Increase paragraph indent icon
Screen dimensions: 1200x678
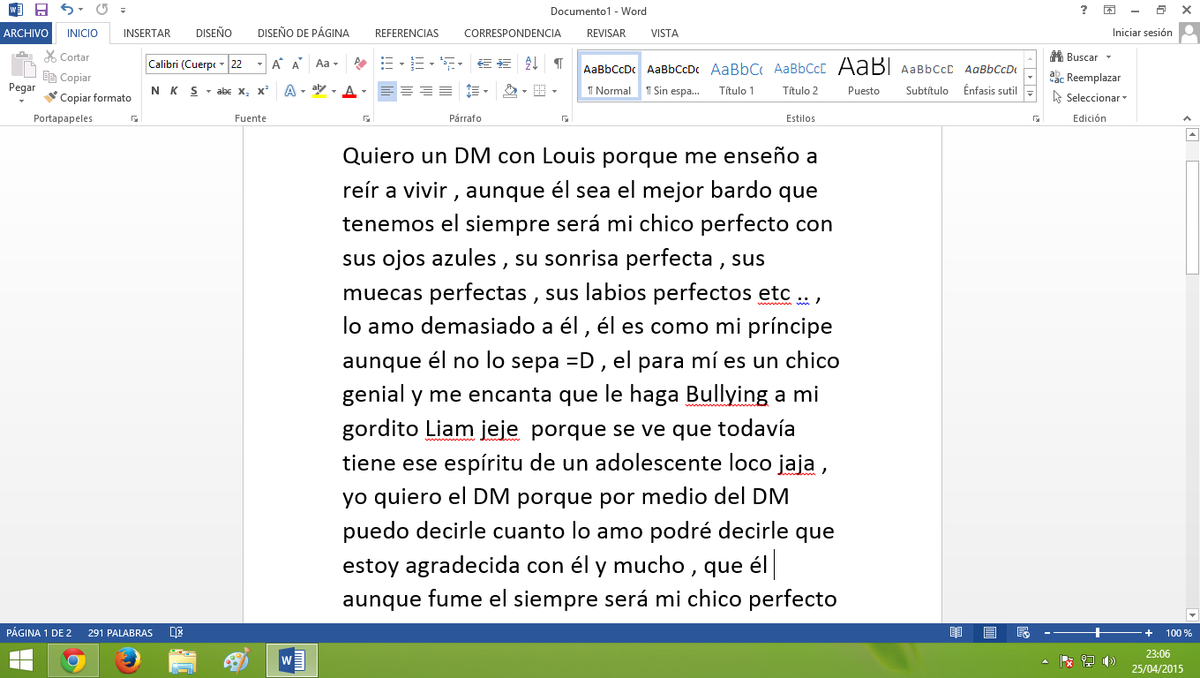pos(505,63)
